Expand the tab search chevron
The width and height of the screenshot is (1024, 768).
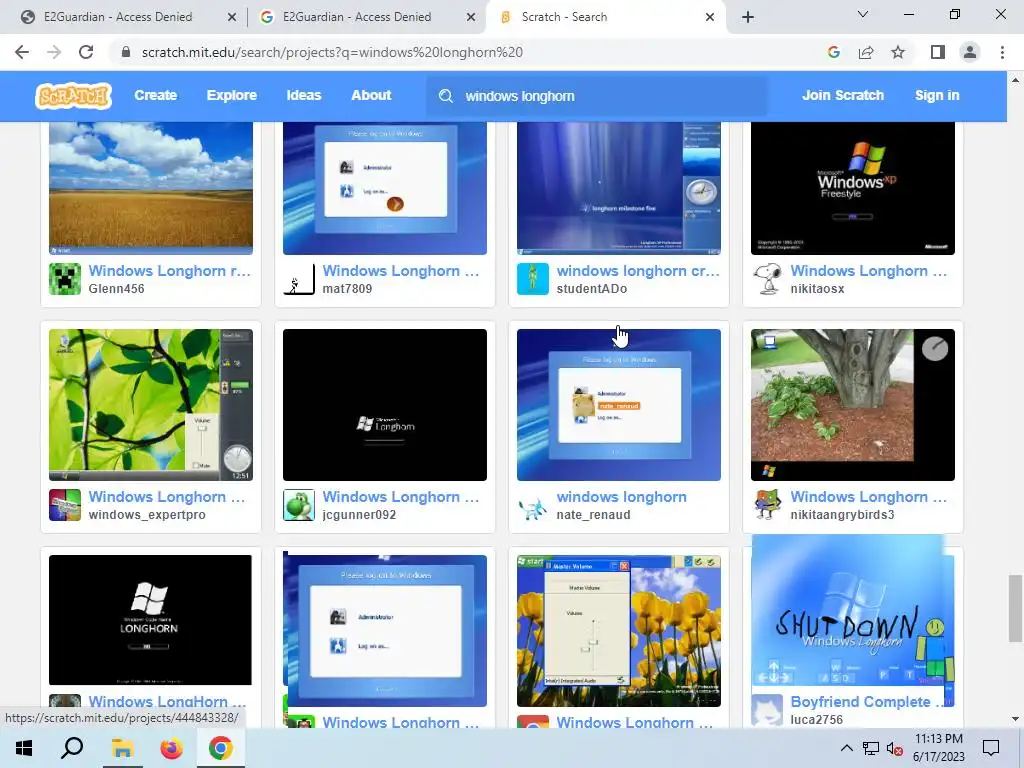[x=863, y=14]
